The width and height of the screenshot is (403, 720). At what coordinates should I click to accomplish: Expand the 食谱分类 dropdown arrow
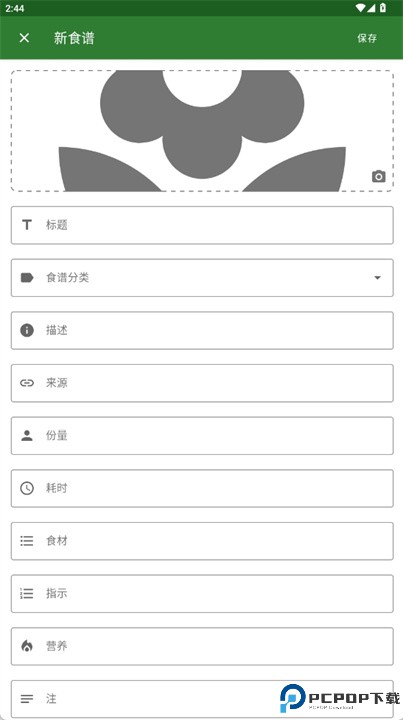377,278
